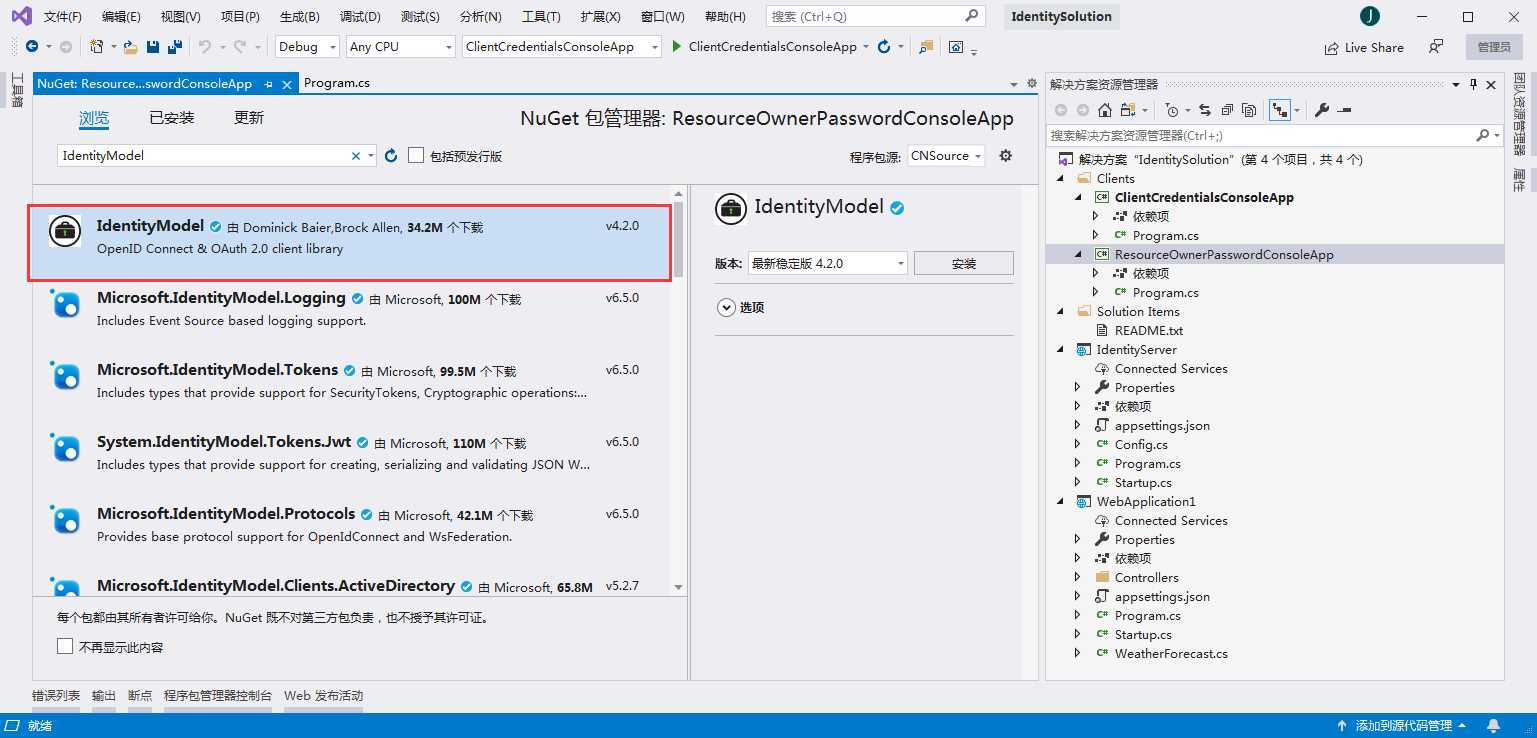
Task: Open the startup project dropdown
Action: click(562, 47)
